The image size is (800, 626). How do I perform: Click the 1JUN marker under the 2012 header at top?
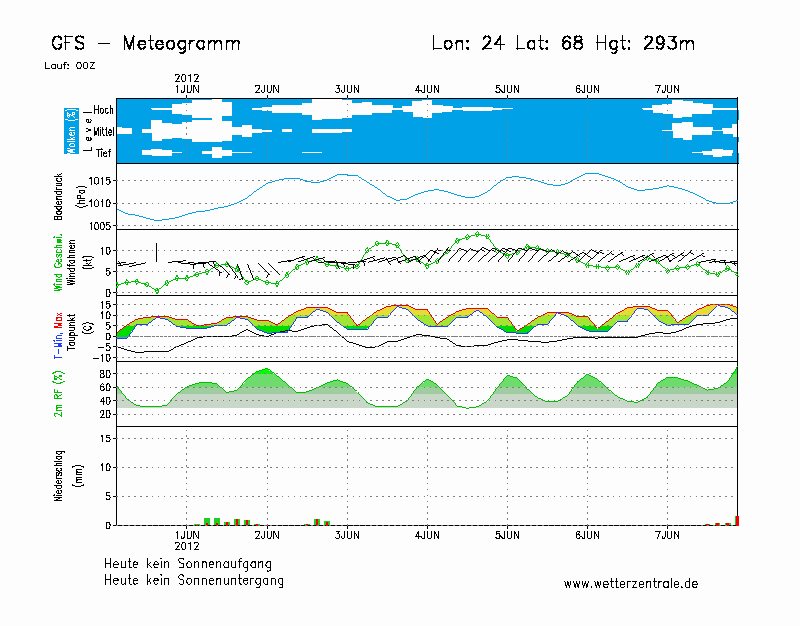187,89
